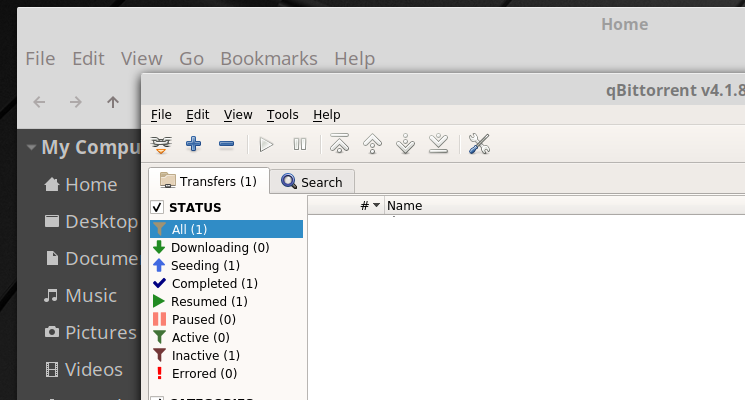Click the blue minus Delete torrent icon
Image resolution: width=745 pixels, height=400 pixels.
(x=226, y=144)
